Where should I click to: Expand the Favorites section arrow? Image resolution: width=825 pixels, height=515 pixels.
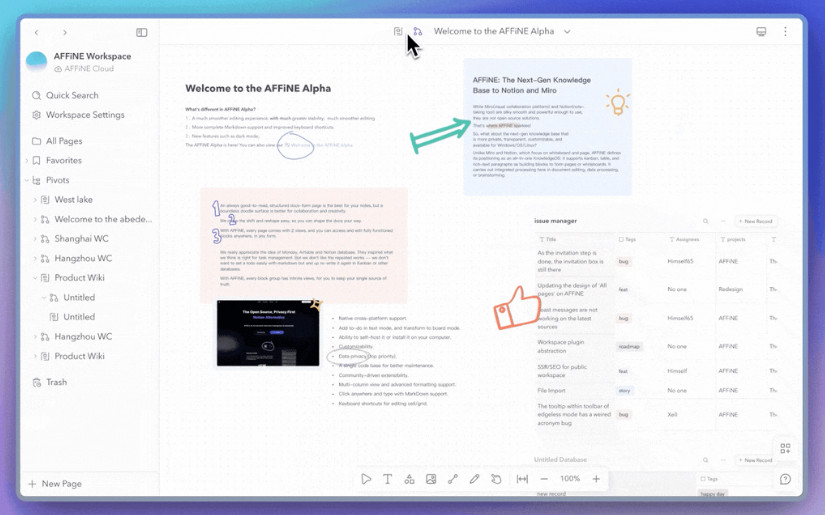point(26,160)
